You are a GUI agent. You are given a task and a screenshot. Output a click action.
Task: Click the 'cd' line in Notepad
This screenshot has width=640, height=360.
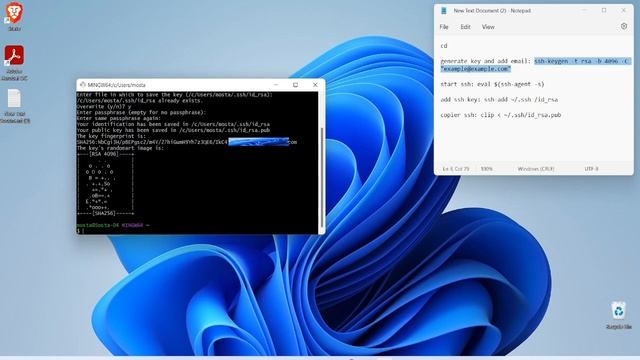click(444, 46)
